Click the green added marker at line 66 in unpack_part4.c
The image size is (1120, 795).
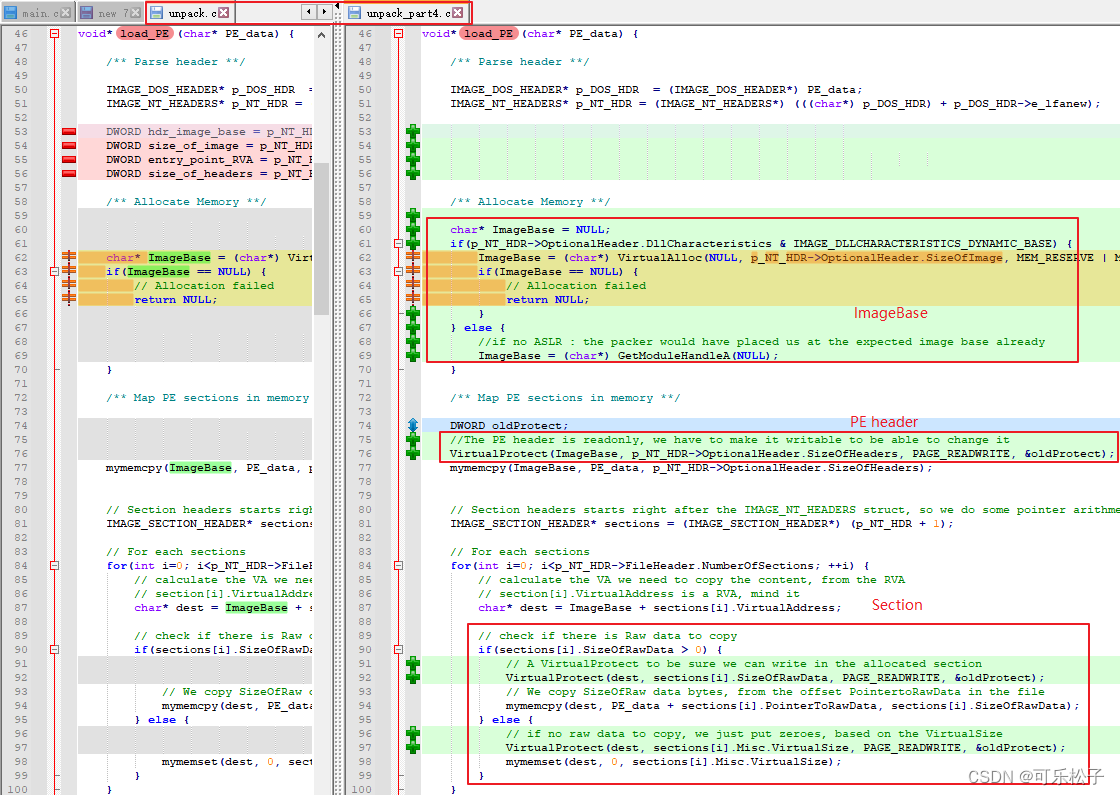pos(413,314)
